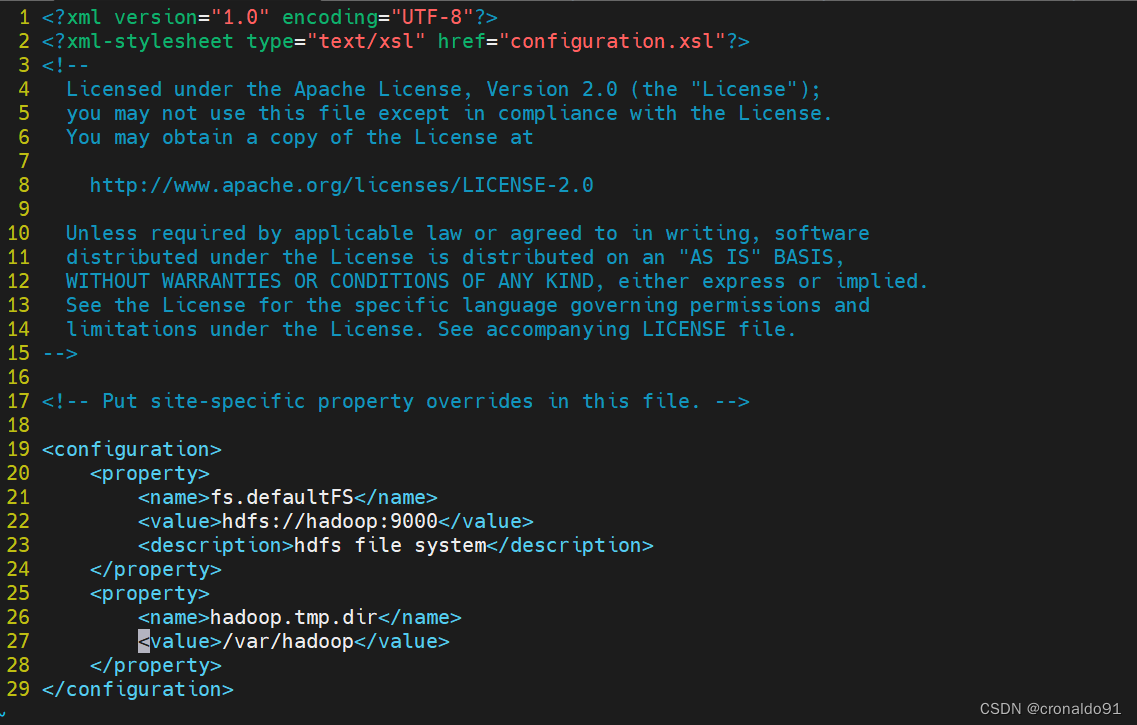This screenshot has height=725, width=1137.
Task: Click the 'WITHOUT WARRANTIES OR CONDITIONS' comment line
Action: 497,281
